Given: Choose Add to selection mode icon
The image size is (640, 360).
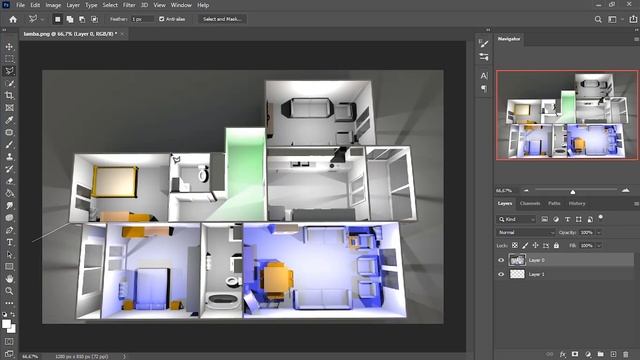Looking at the screenshot, I should click(x=70, y=19).
